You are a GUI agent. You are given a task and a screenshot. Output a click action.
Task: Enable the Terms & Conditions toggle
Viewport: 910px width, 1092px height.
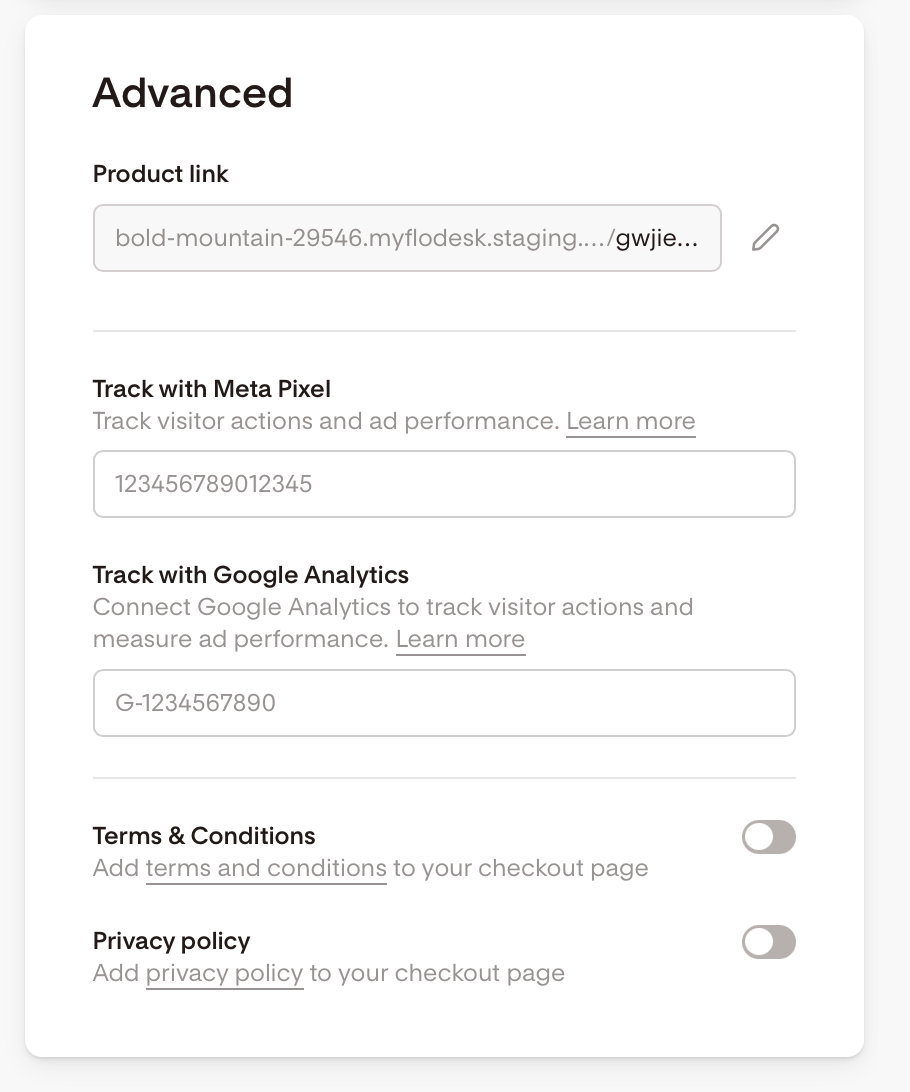(x=769, y=836)
